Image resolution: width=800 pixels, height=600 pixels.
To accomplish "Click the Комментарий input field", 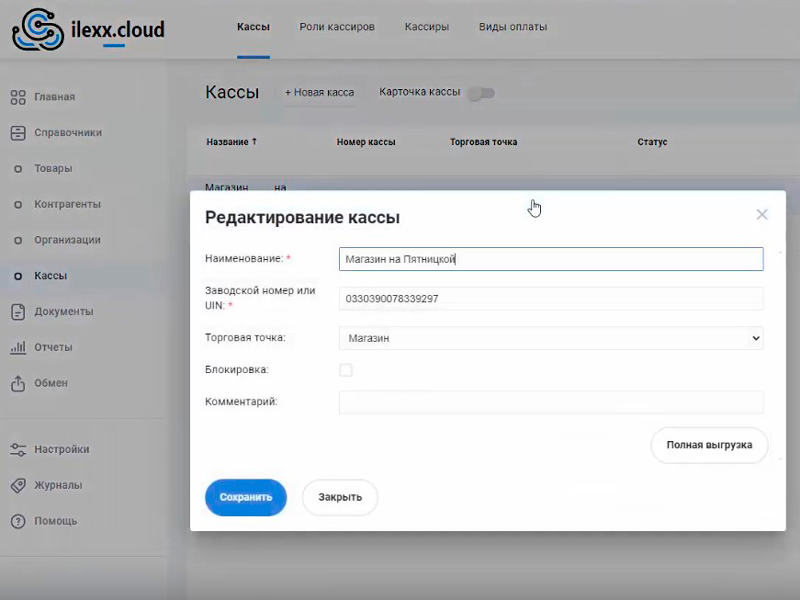I will [551, 402].
